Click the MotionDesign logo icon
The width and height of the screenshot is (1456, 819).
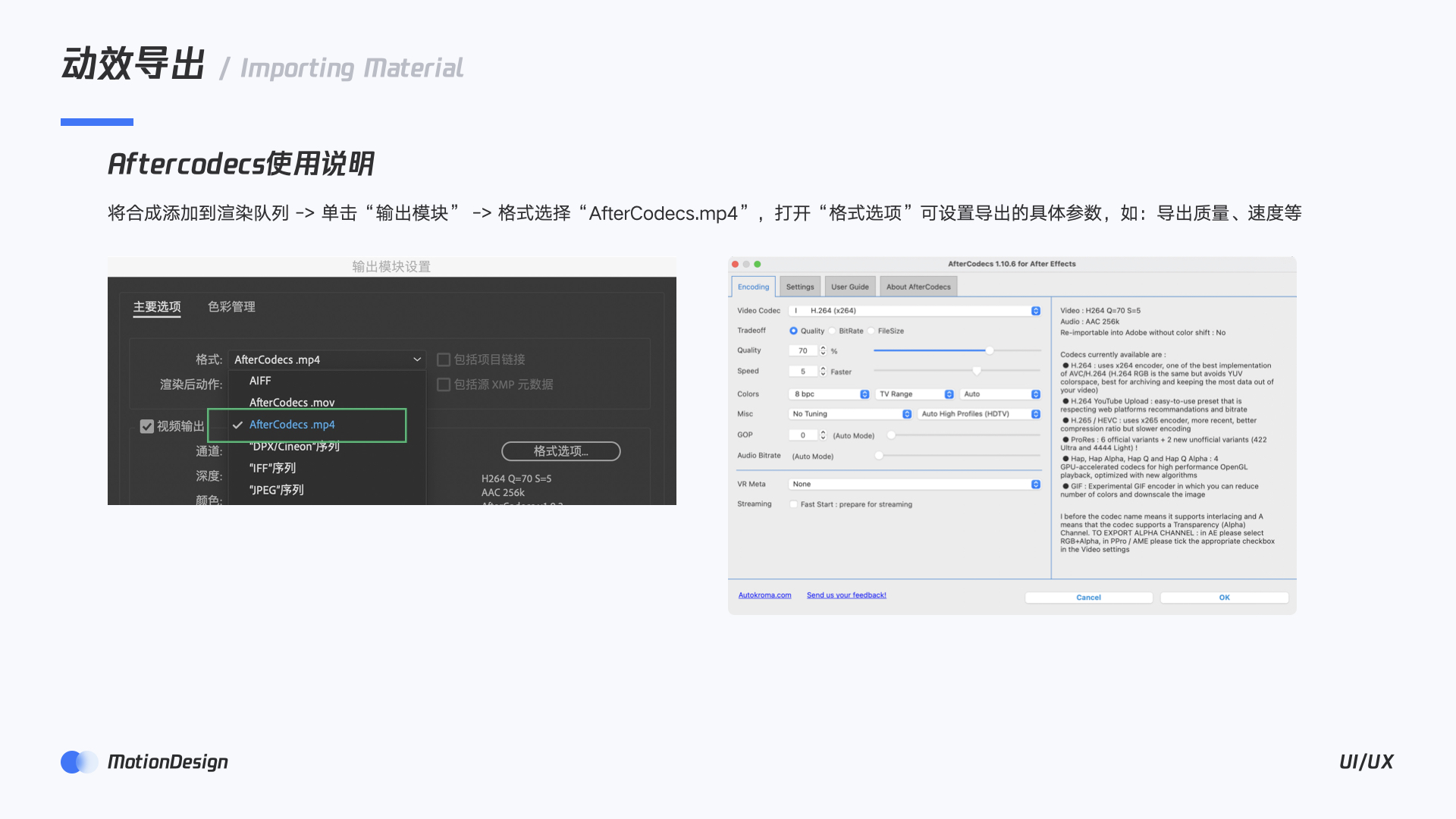[x=79, y=761]
